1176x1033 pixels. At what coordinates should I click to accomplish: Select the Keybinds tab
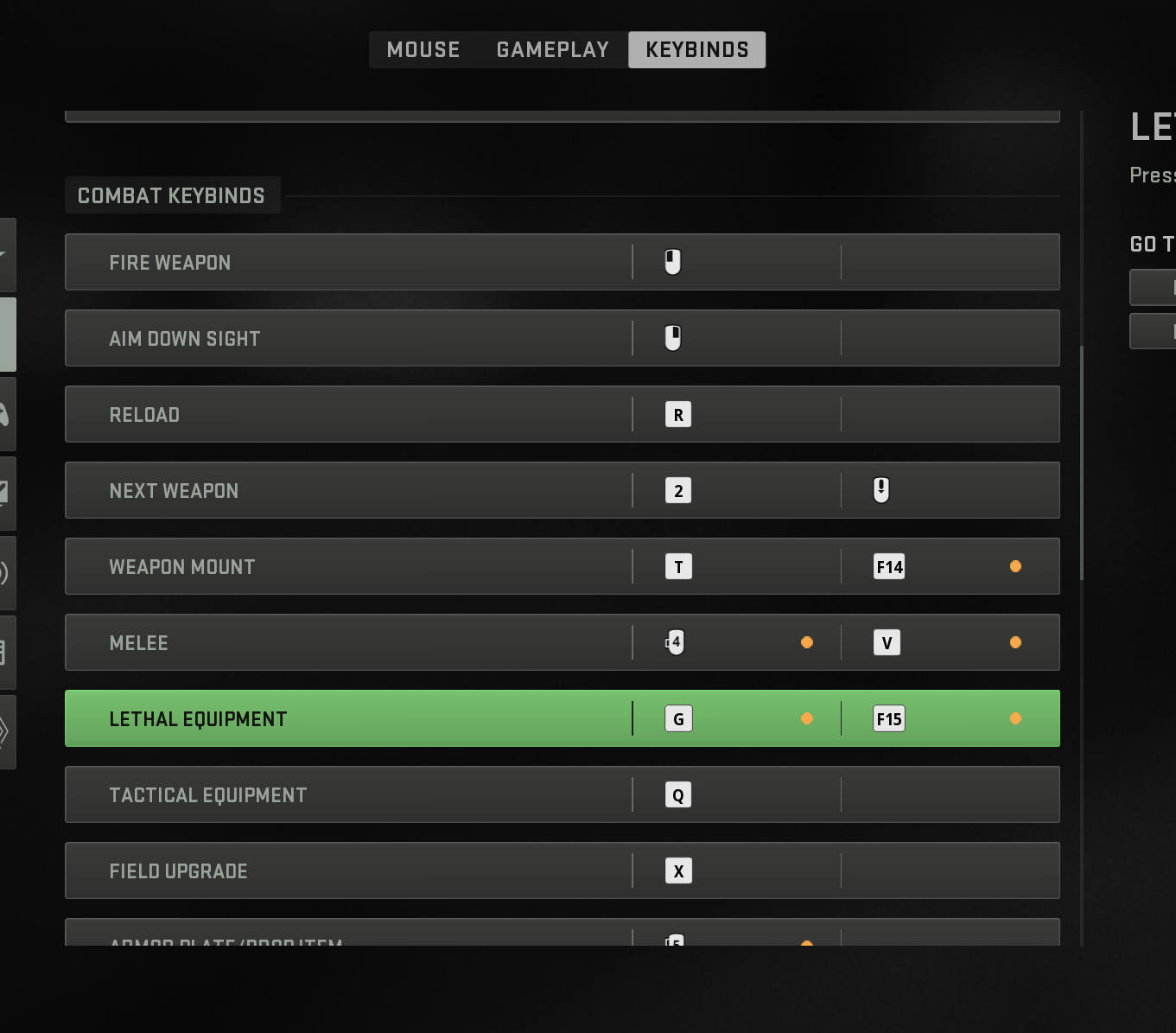tap(696, 49)
